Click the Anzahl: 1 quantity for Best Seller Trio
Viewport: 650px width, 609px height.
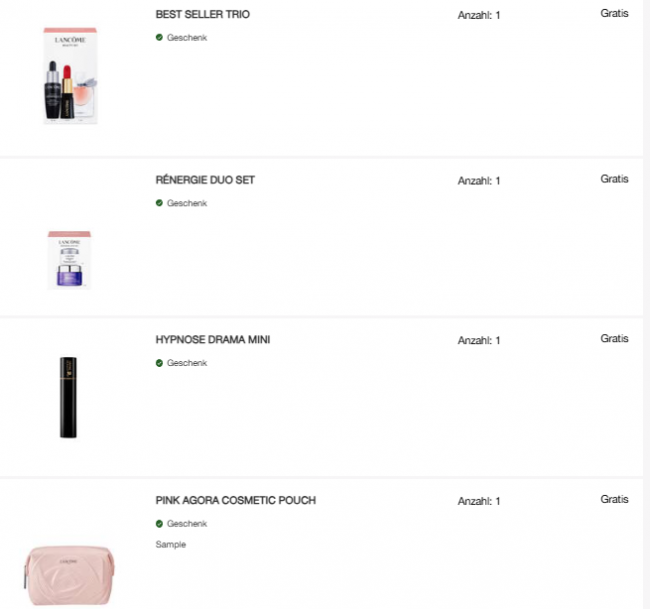click(x=478, y=16)
